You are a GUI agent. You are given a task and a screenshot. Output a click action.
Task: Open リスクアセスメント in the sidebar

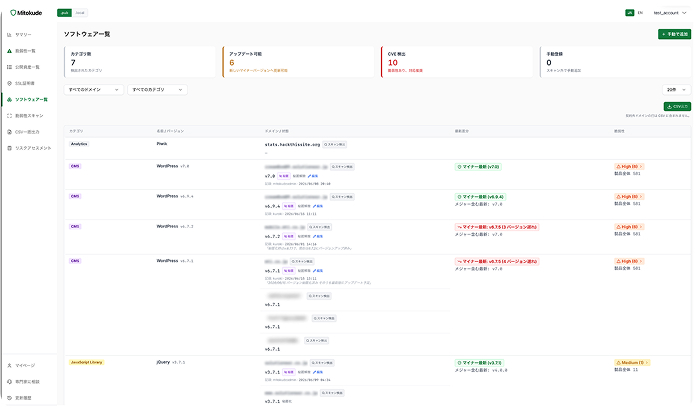pyautogui.click(x=33, y=148)
